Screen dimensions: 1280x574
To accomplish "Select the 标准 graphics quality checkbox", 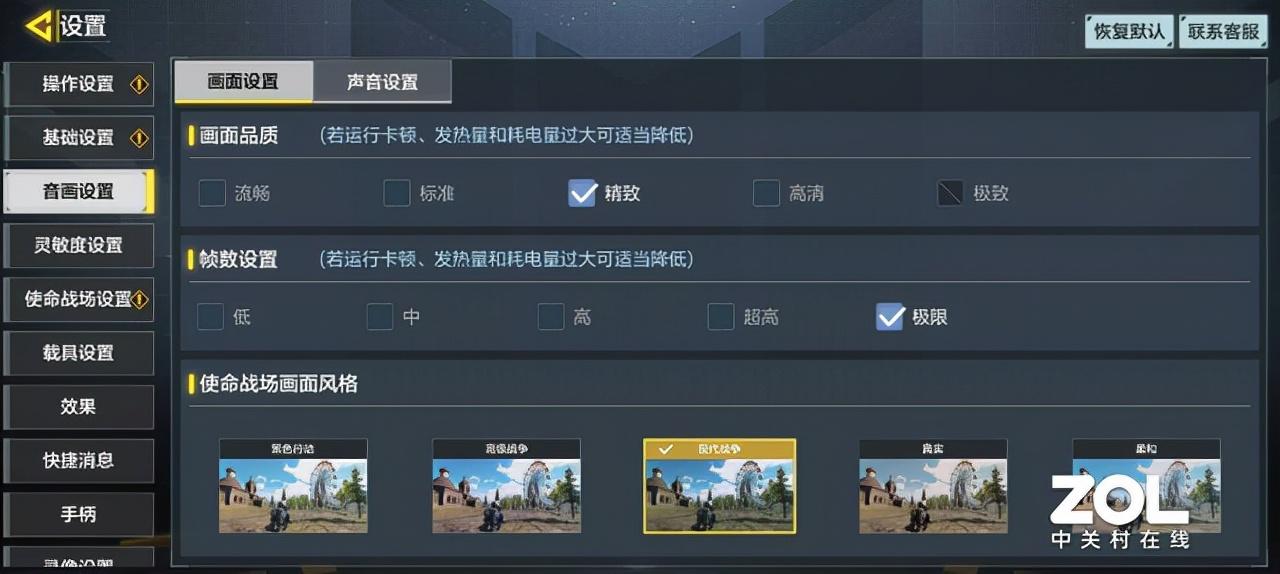I will pyautogui.click(x=397, y=193).
